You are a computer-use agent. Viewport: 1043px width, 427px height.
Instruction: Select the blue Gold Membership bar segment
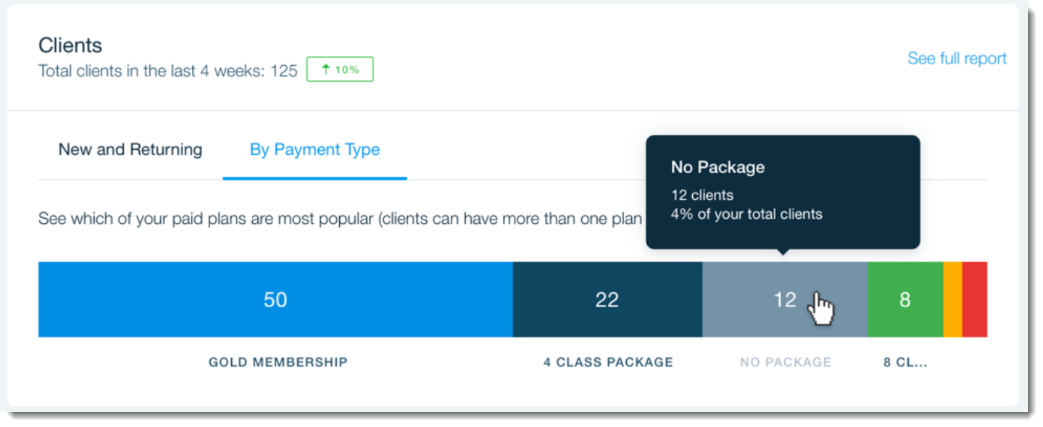275,300
